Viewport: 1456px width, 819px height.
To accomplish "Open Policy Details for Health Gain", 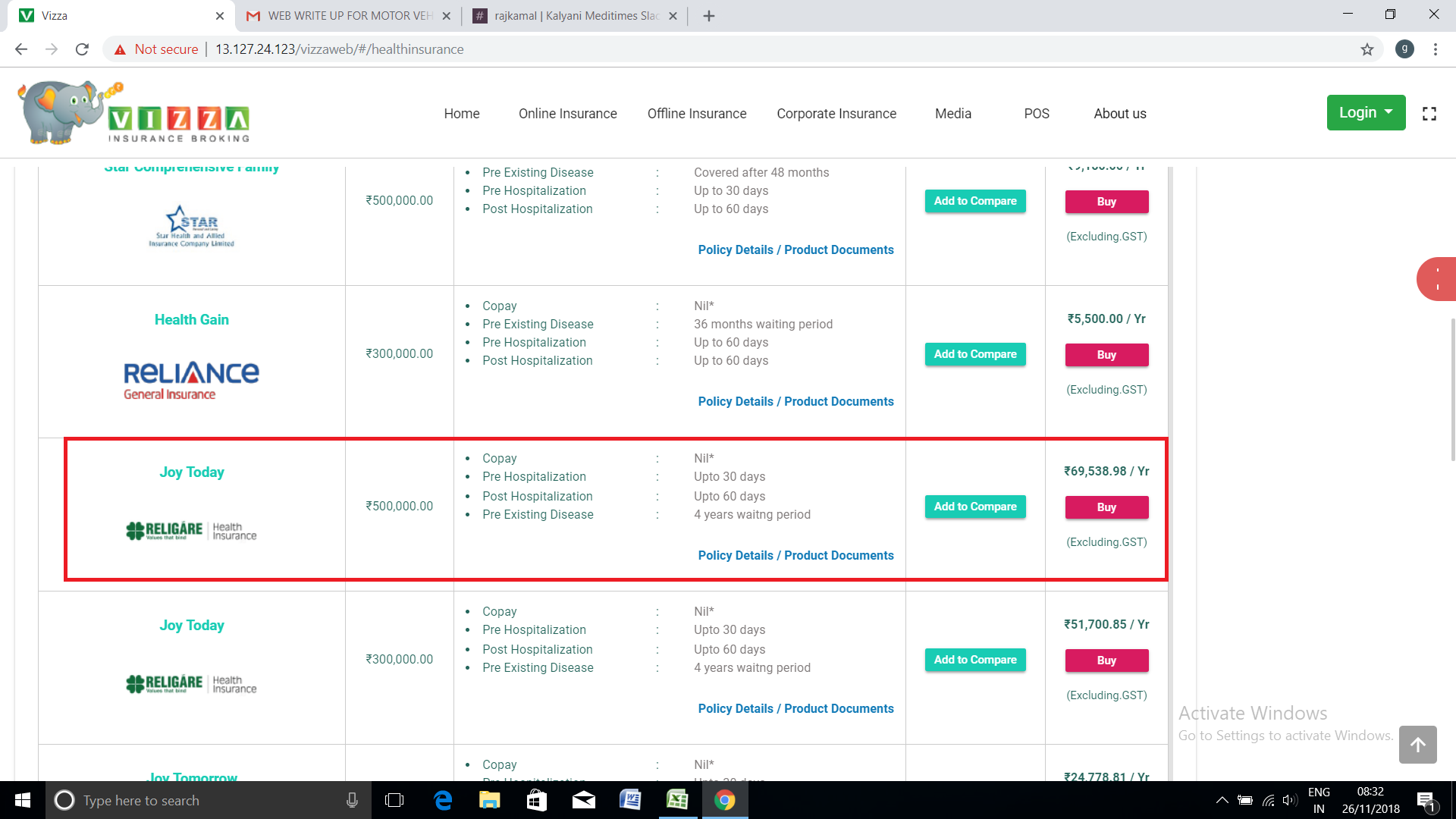I will (795, 401).
